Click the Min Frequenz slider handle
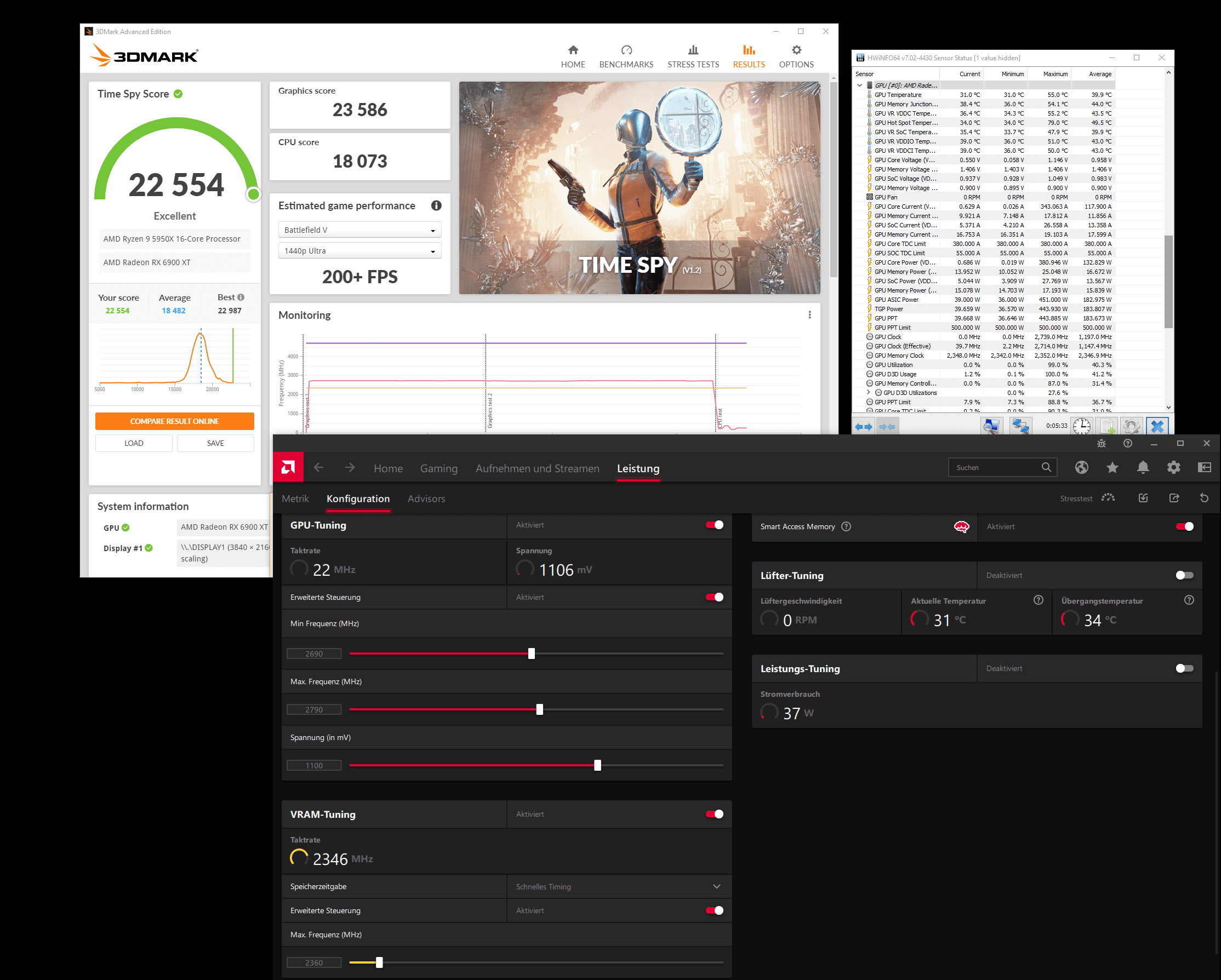Screen dimensions: 1221x980 pyautogui.click(x=531, y=654)
